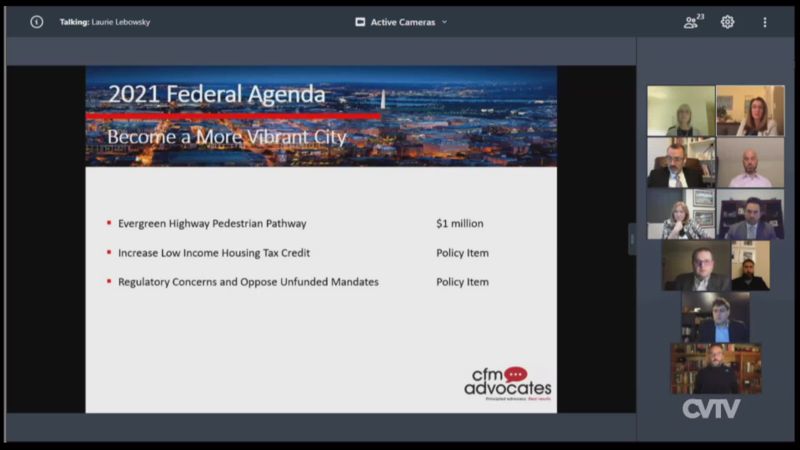Click the cfm advocates logo on slide
The image size is (800, 450).
(507, 384)
